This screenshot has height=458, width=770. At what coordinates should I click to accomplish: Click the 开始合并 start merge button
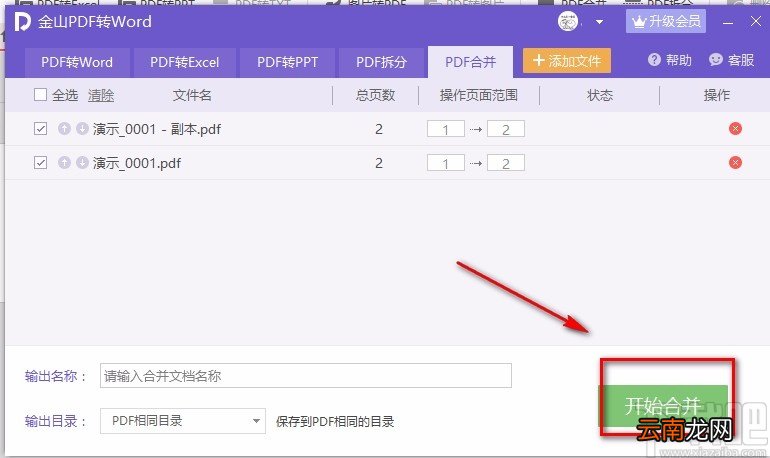[x=663, y=406]
